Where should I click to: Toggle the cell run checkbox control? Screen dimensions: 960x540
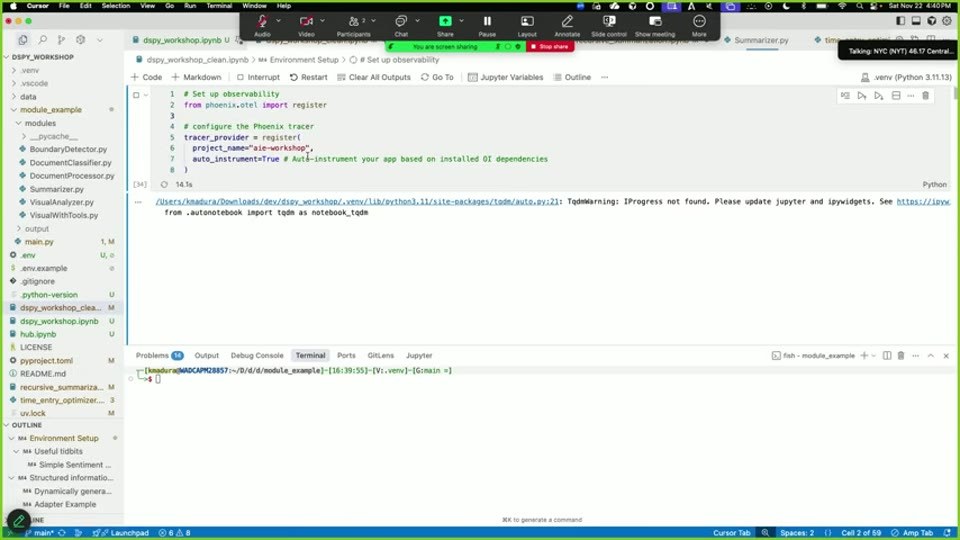[x=136, y=95]
